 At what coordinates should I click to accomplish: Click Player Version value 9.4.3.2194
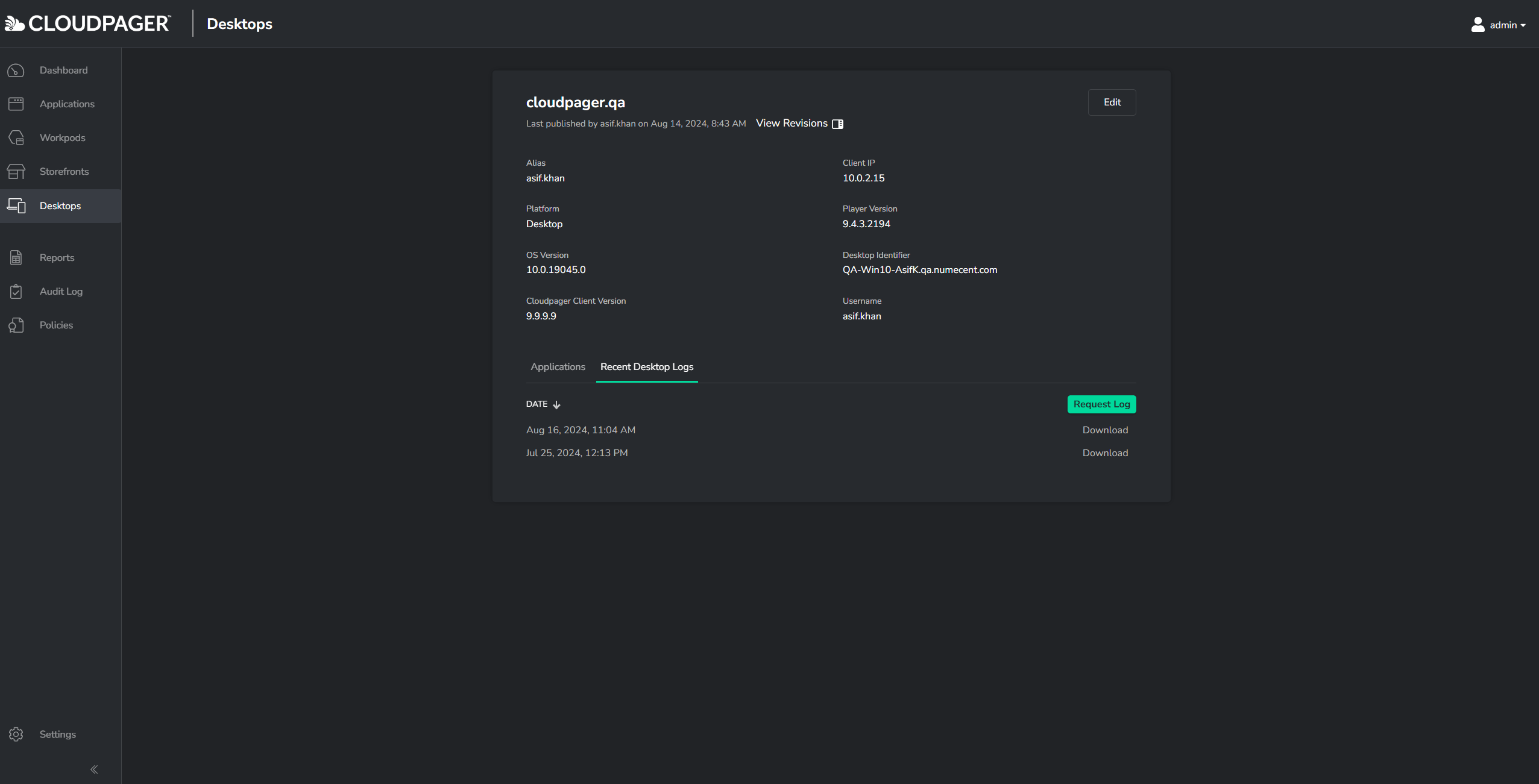pyautogui.click(x=866, y=224)
